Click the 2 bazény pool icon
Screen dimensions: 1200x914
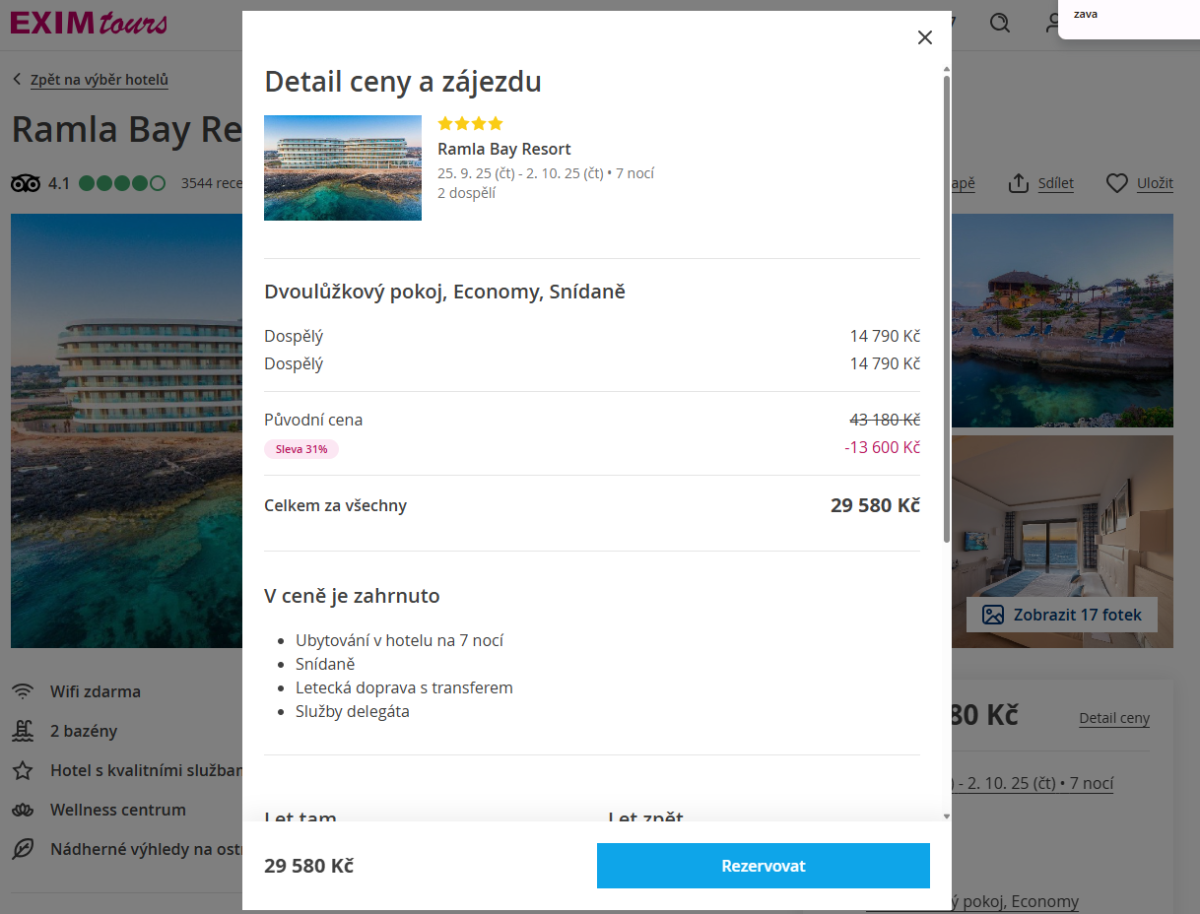coord(22,731)
